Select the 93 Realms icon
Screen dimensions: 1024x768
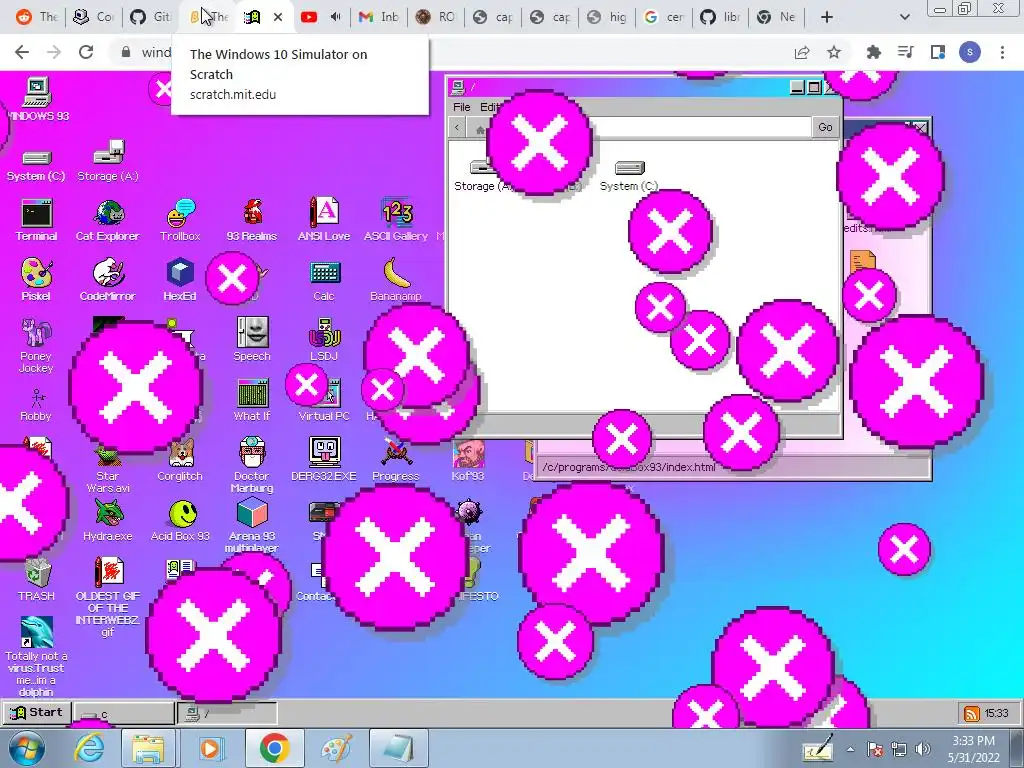coord(252,220)
